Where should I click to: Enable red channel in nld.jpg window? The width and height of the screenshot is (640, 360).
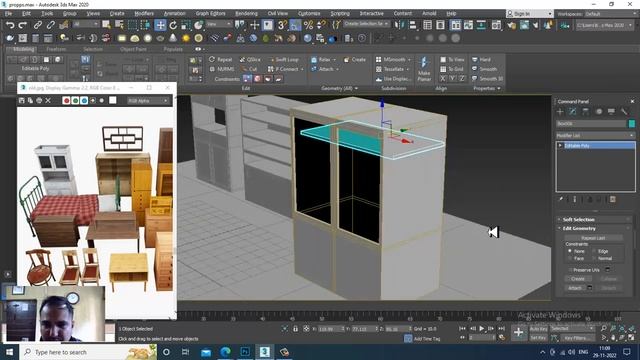click(67, 100)
